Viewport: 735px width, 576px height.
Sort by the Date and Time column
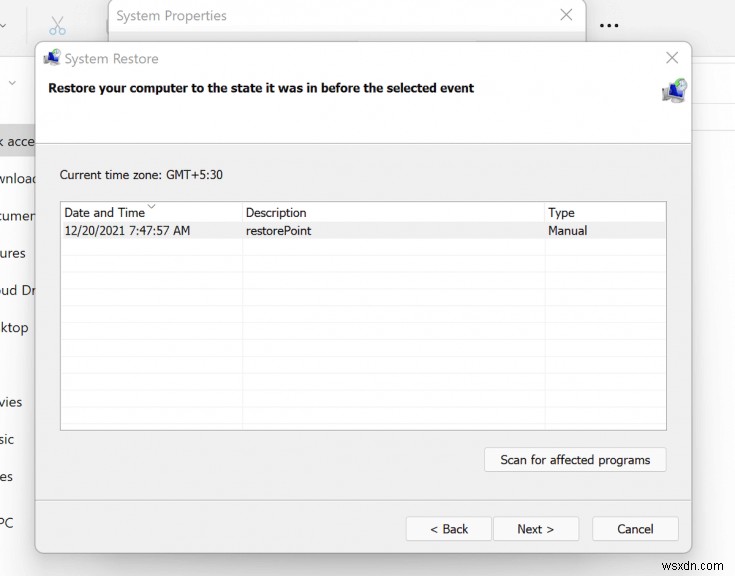(104, 213)
